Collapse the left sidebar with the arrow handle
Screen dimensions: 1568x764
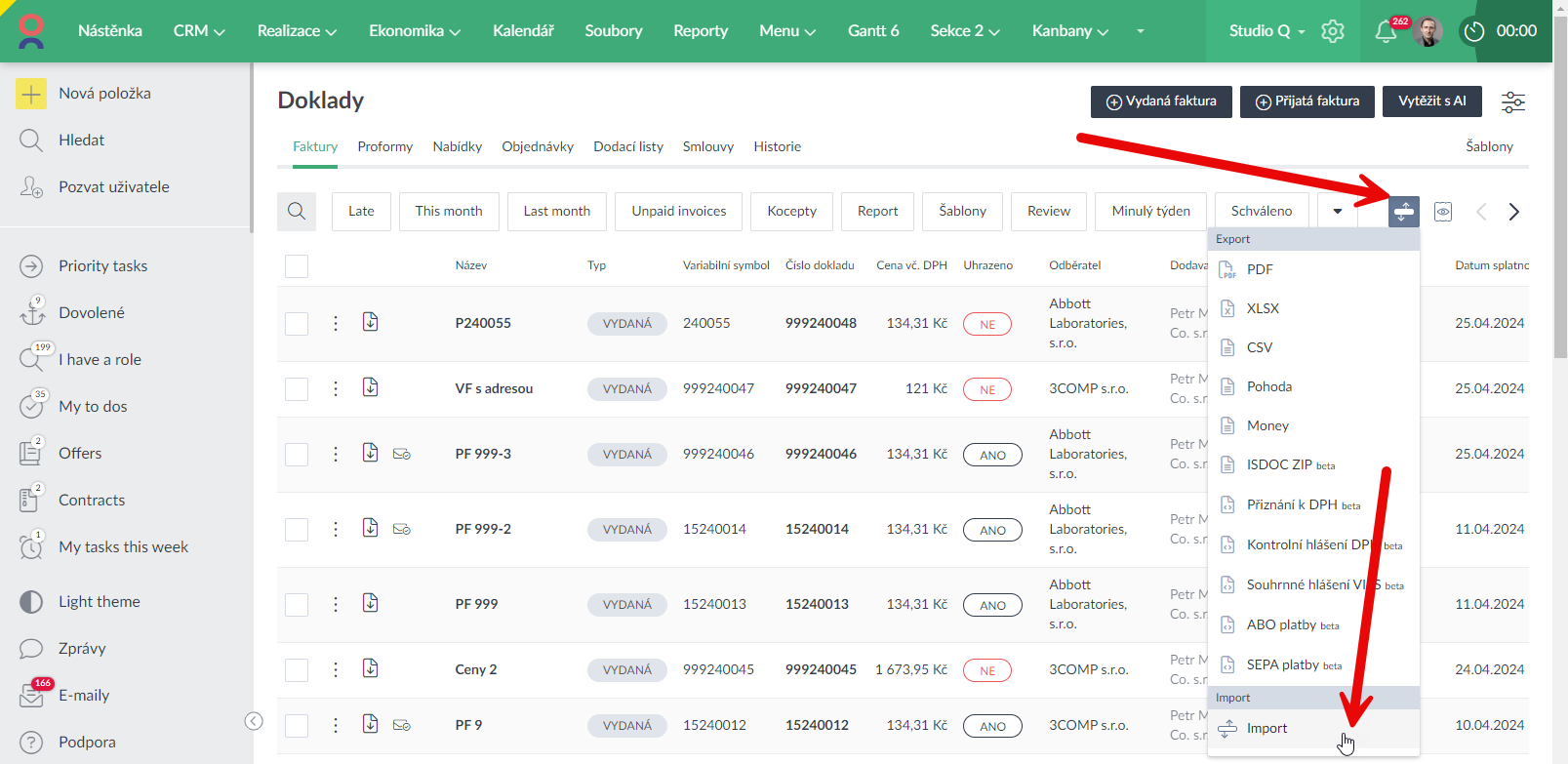point(254,721)
